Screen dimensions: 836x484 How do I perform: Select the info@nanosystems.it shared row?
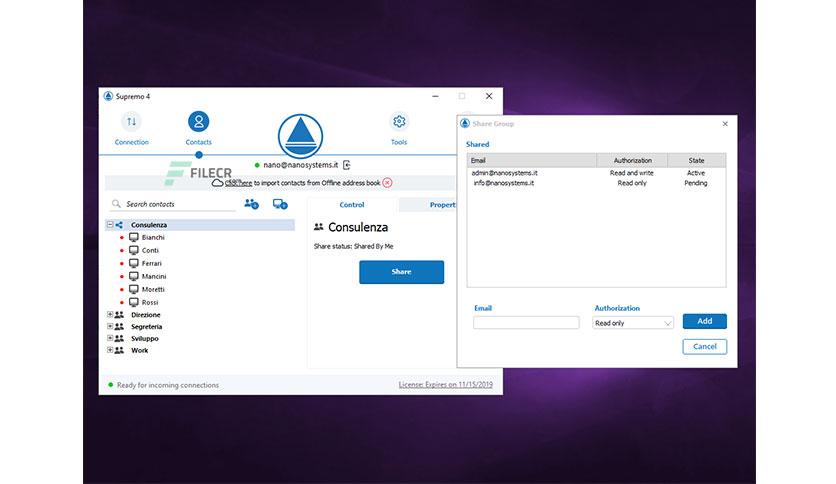(x=596, y=183)
